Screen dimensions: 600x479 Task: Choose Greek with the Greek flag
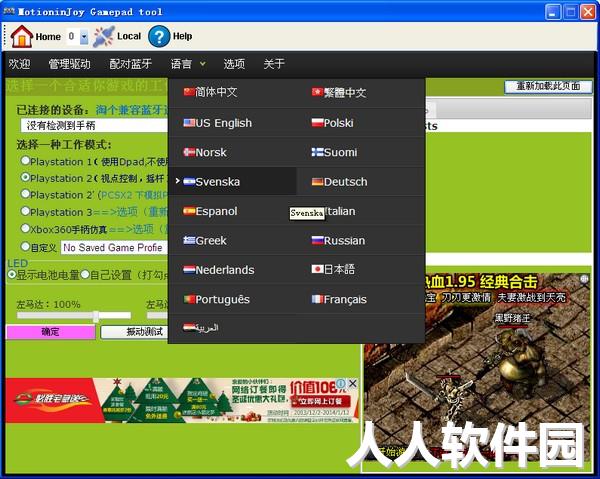click(x=232, y=240)
